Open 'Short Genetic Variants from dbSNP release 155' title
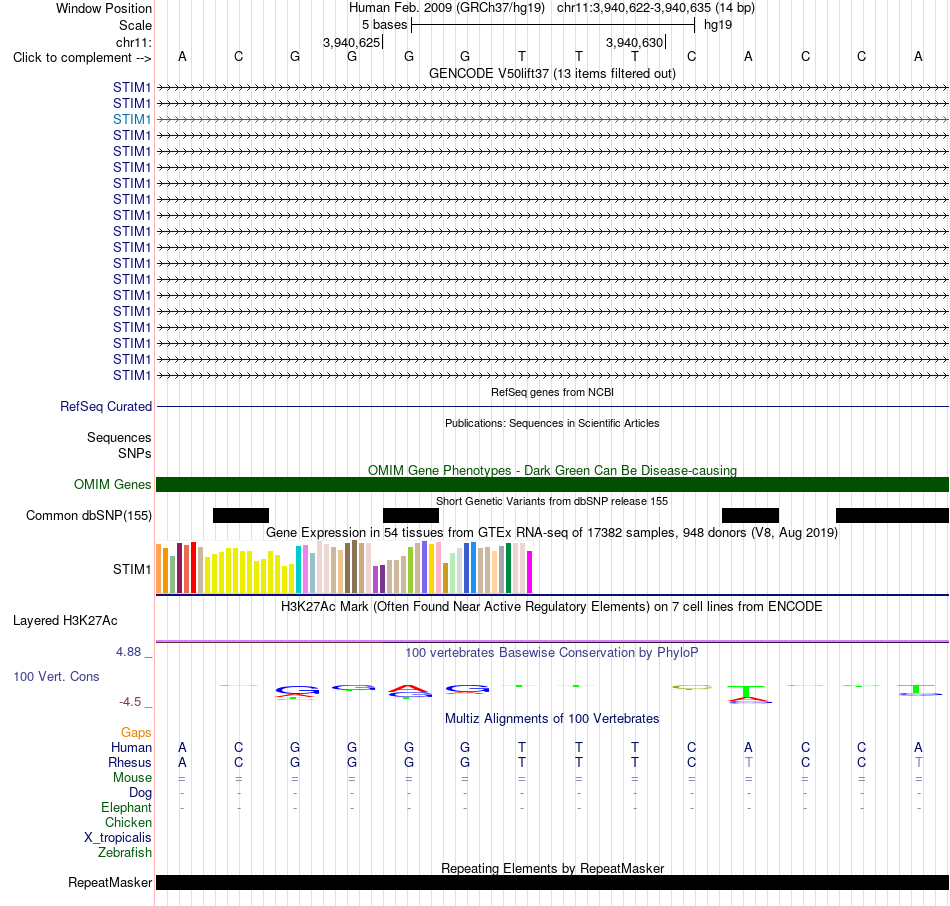 (x=552, y=501)
